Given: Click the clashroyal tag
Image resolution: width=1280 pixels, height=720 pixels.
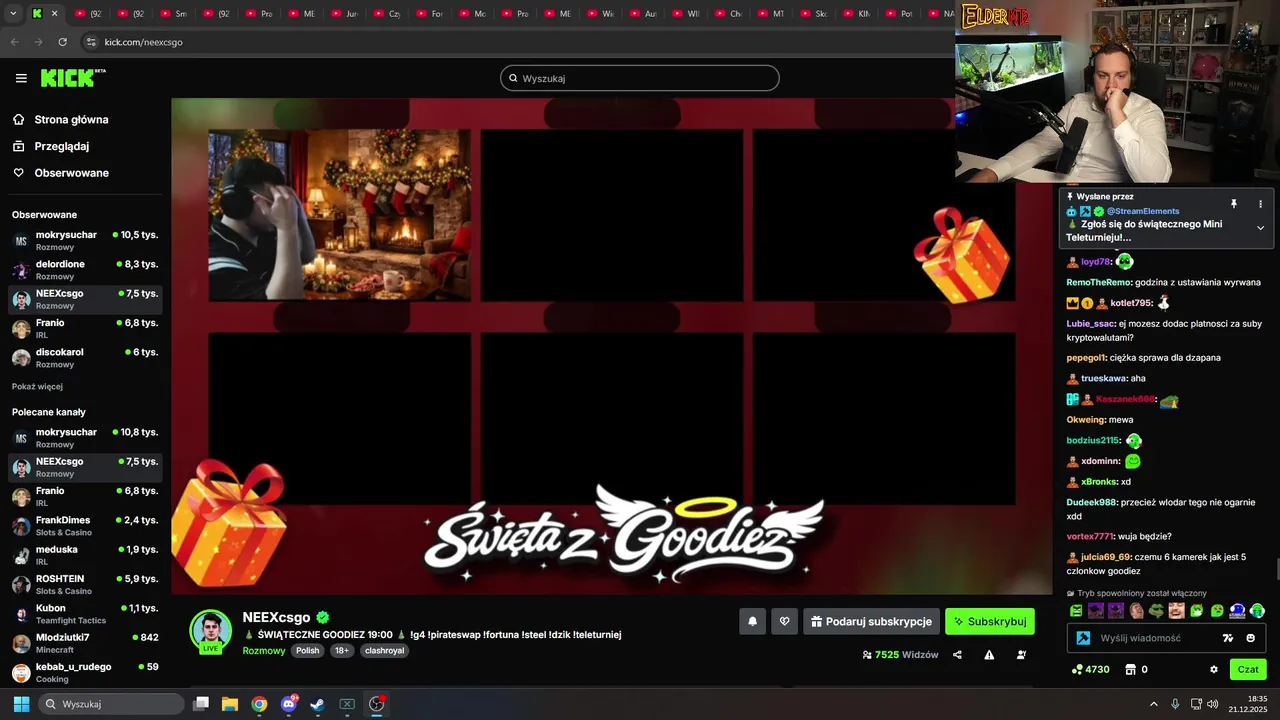Looking at the screenshot, I should pos(384,650).
